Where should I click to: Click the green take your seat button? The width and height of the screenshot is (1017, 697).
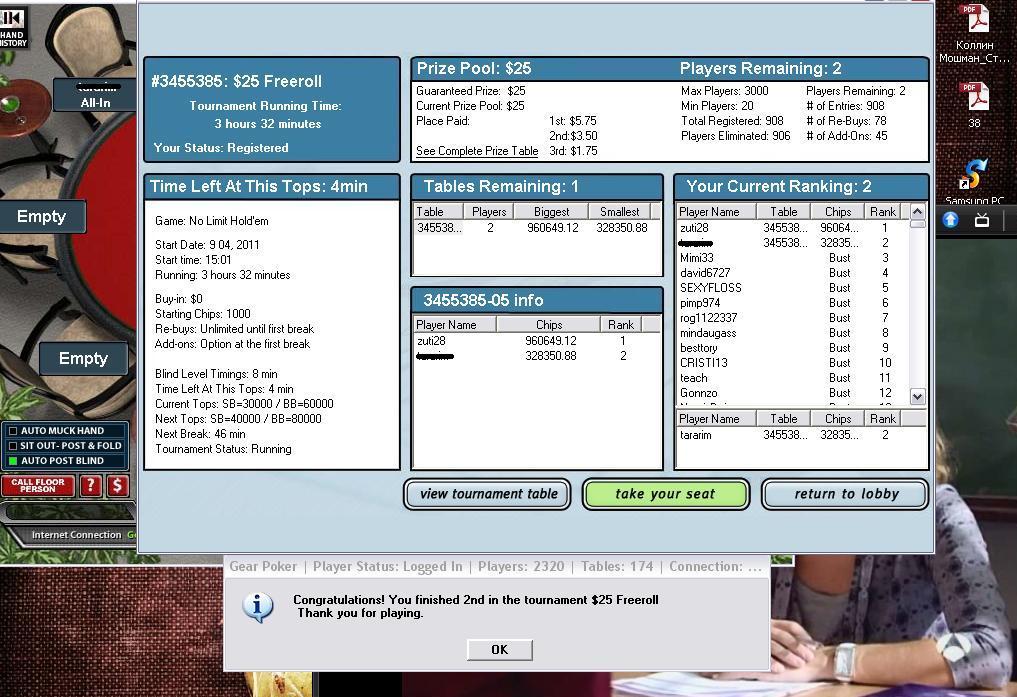(x=665, y=494)
